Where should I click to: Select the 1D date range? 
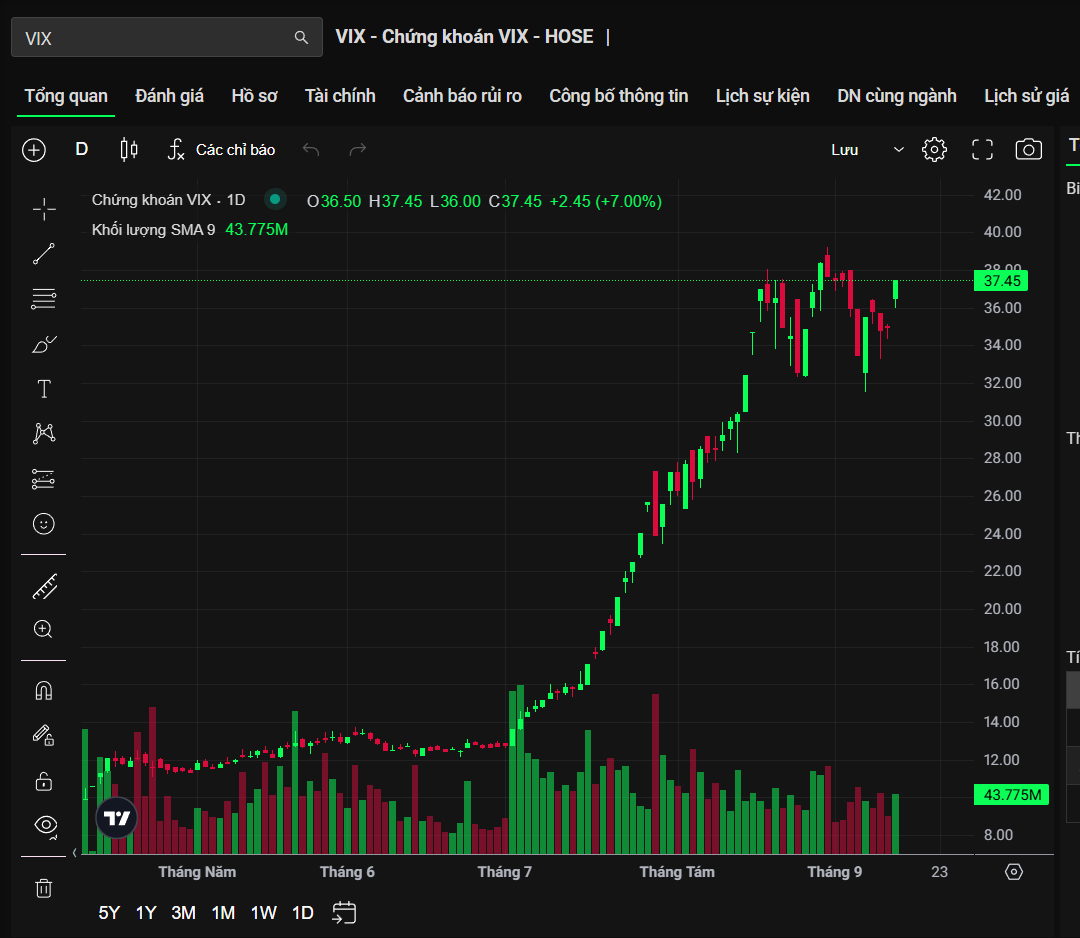click(302, 913)
